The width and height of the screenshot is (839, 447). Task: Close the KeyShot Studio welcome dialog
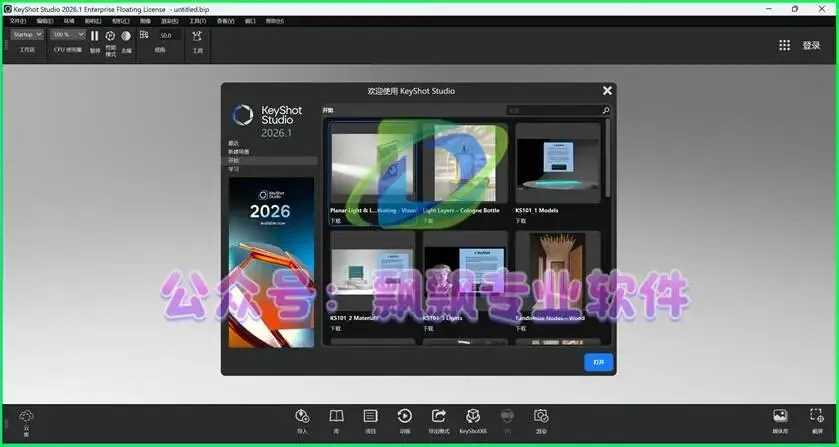coord(607,91)
